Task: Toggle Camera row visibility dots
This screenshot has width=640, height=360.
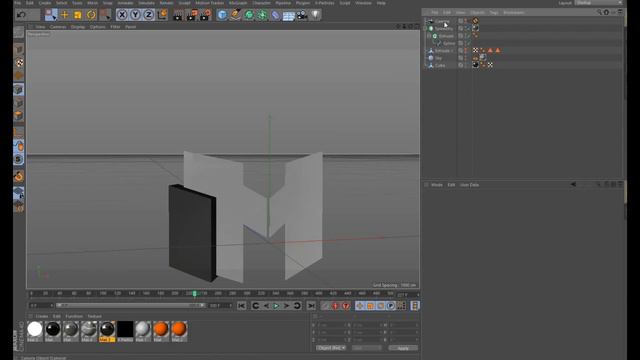Action: tap(466, 21)
